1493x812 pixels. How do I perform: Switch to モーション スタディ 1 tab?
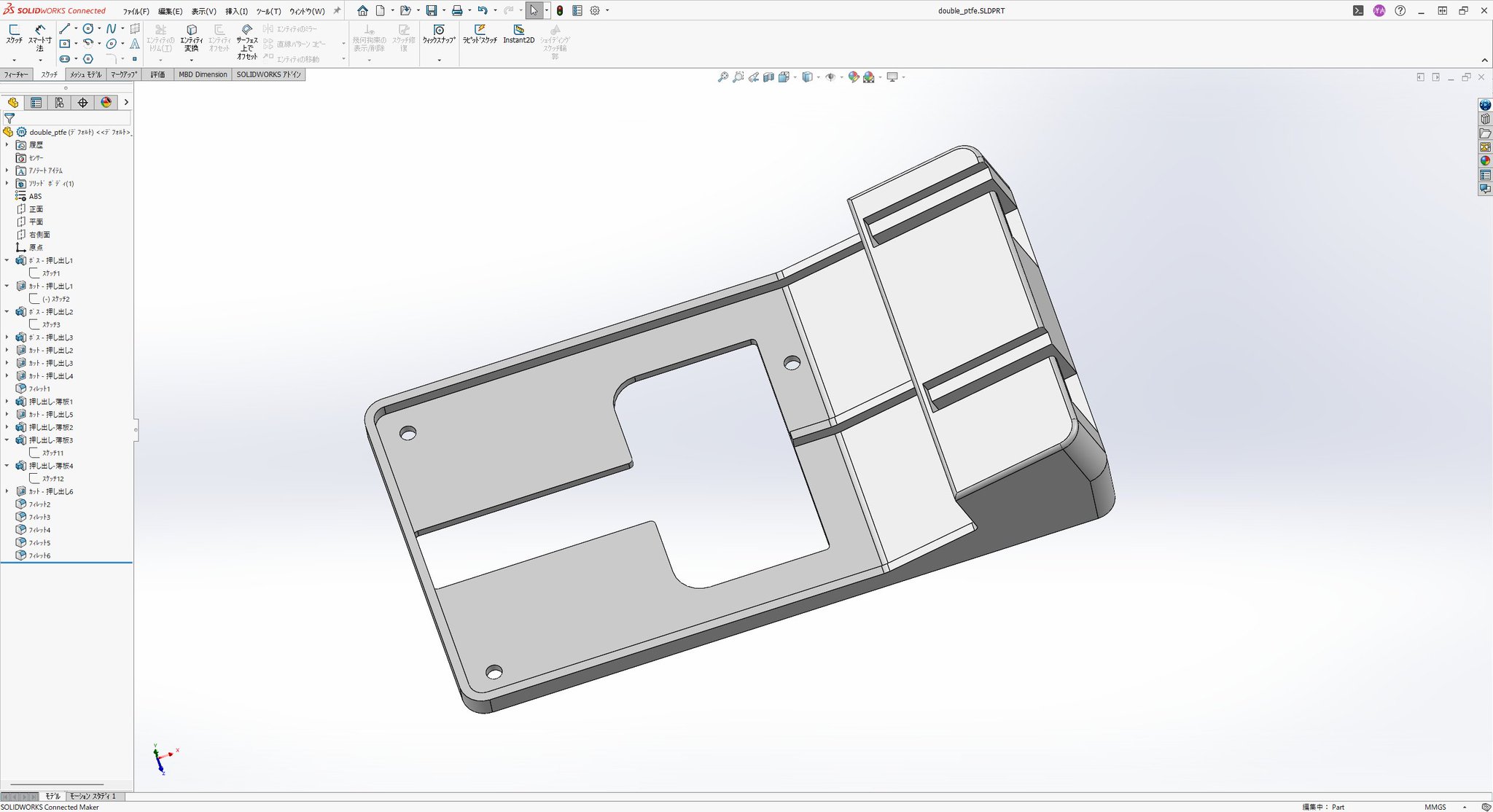93,796
